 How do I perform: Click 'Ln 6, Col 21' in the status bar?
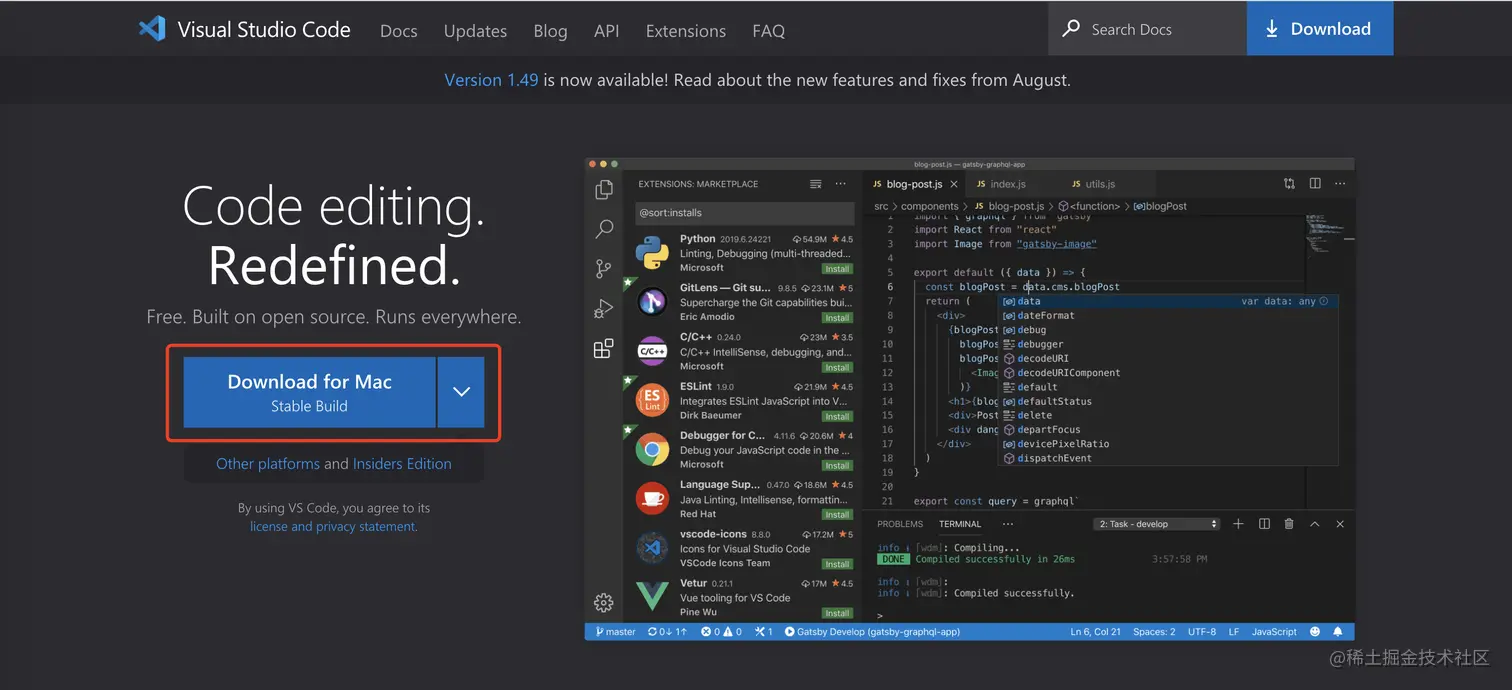1096,632
